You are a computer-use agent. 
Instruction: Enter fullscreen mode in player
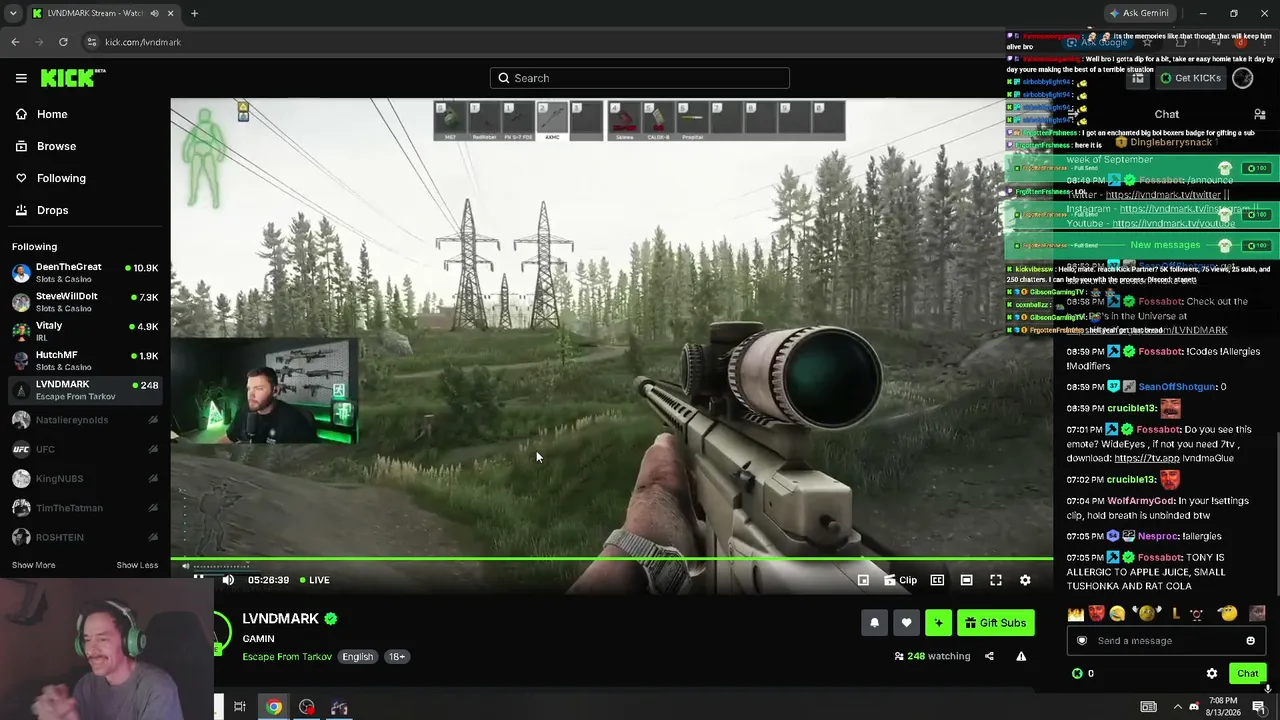point(996,580)
